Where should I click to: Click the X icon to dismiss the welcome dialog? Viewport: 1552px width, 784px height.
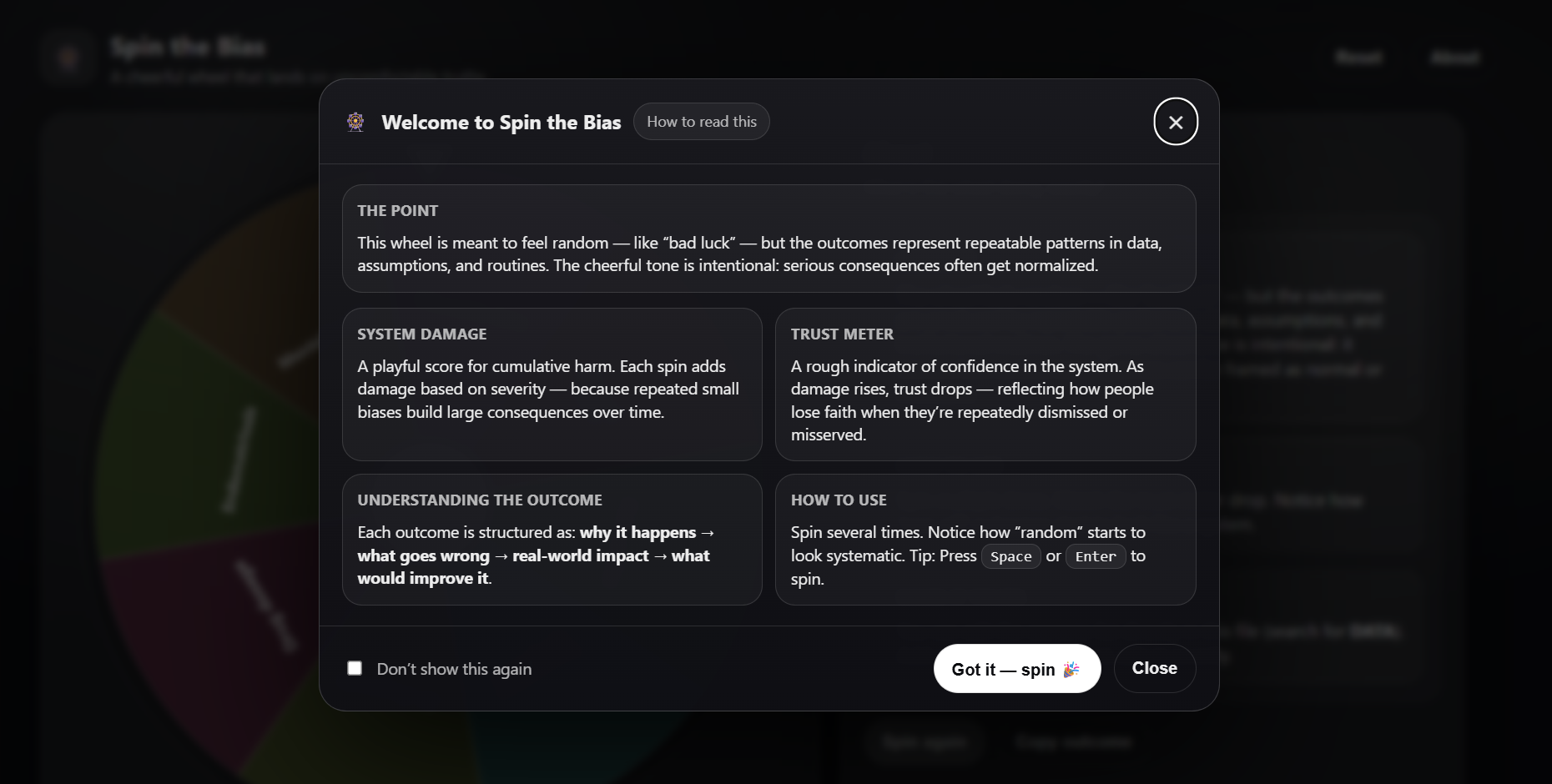pos(1175,122)
